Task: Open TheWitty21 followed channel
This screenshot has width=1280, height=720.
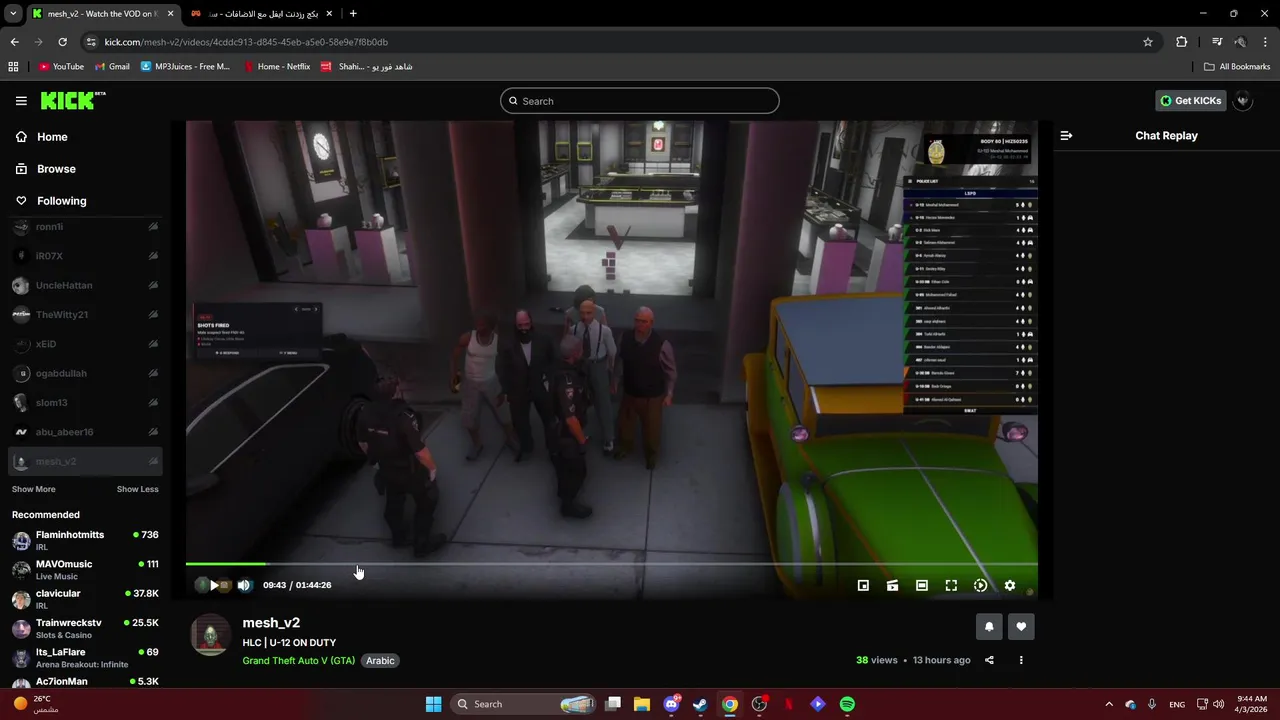Action: pyautogui.click(x=85, y=315)
